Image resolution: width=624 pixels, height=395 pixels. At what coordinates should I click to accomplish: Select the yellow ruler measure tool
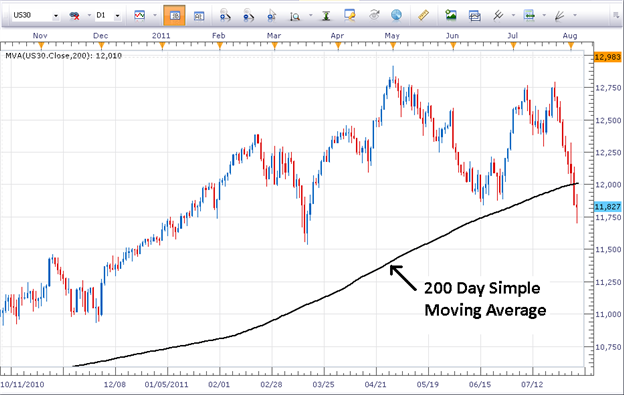coord(424,15)
